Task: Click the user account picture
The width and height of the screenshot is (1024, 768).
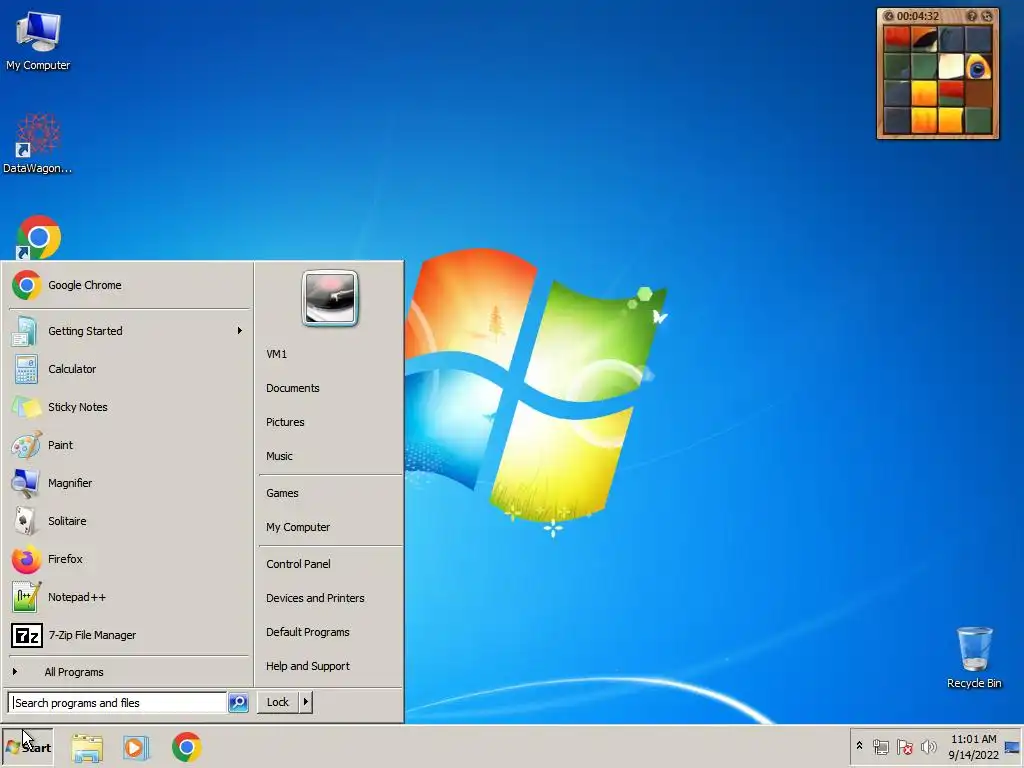Action: coord(330,298)
